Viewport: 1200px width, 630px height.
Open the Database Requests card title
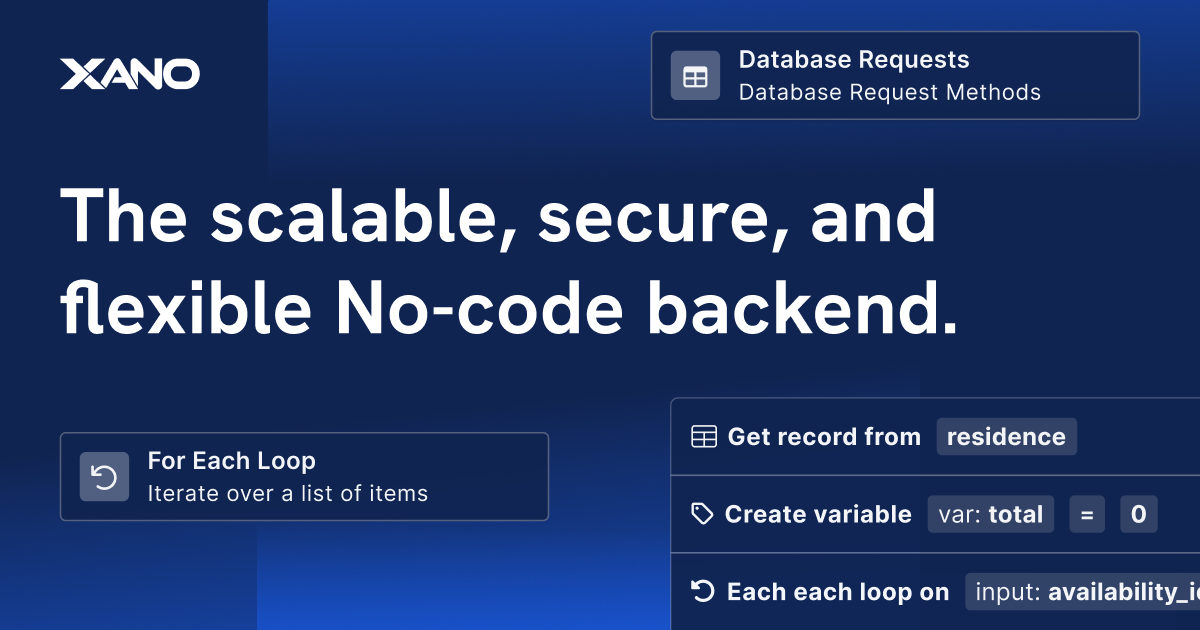(x=853, y=60)
